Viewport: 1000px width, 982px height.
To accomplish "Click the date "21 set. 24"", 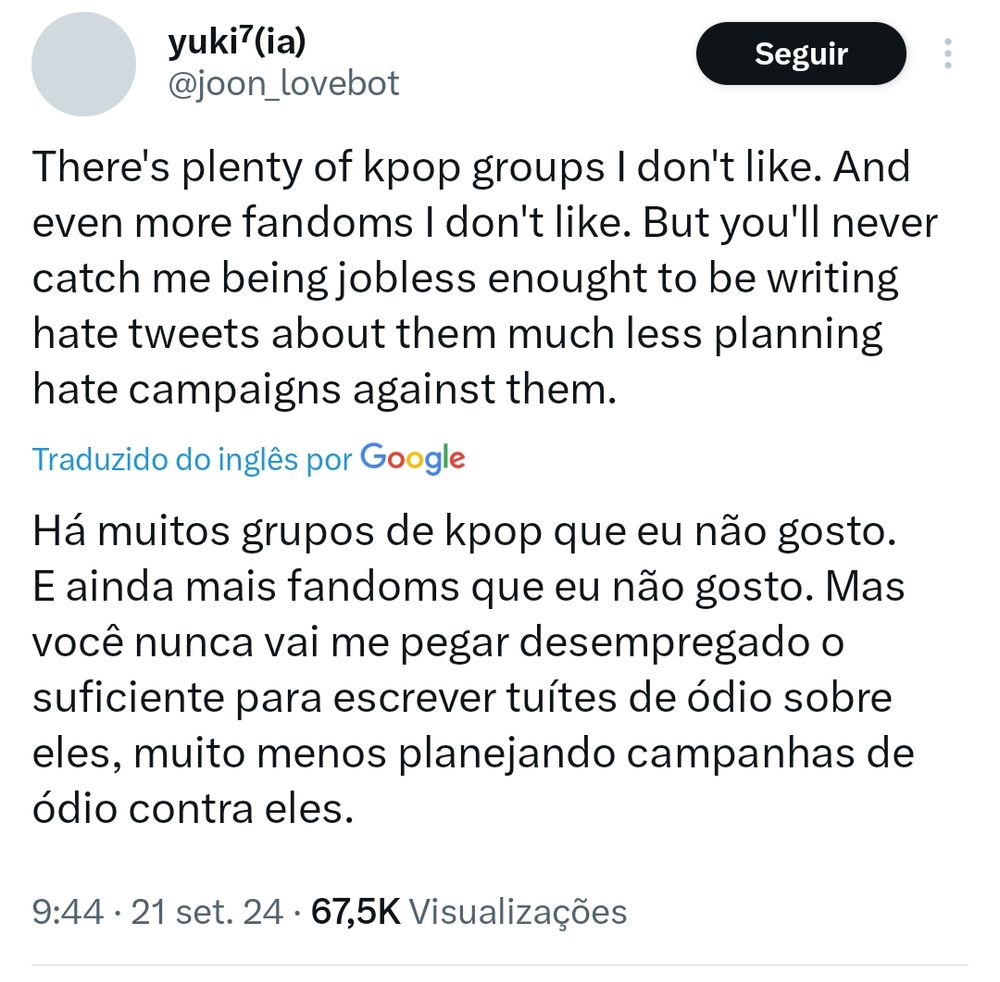I will (x=207, y=911).
